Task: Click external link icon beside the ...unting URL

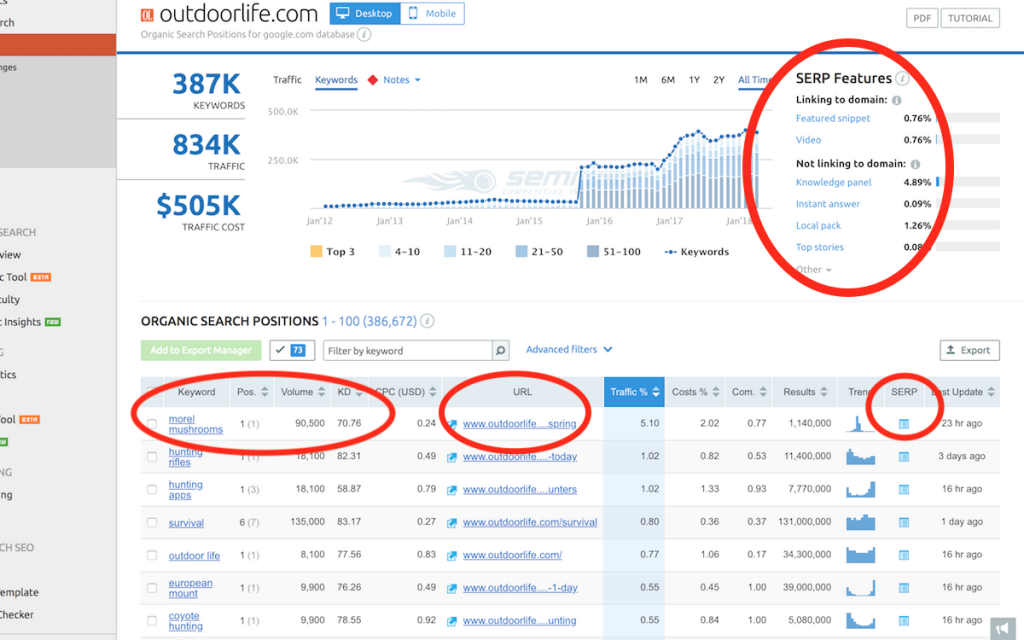Action: point(452,621)
